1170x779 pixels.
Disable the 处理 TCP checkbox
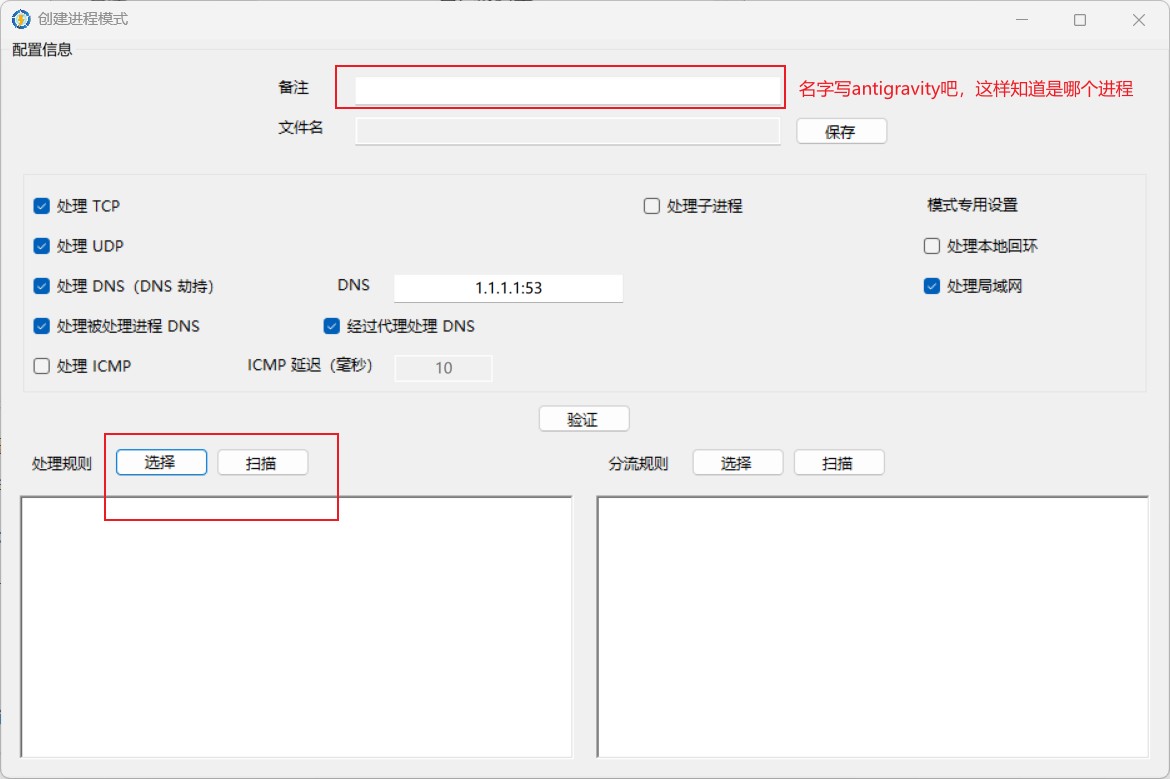pos(41,206)
